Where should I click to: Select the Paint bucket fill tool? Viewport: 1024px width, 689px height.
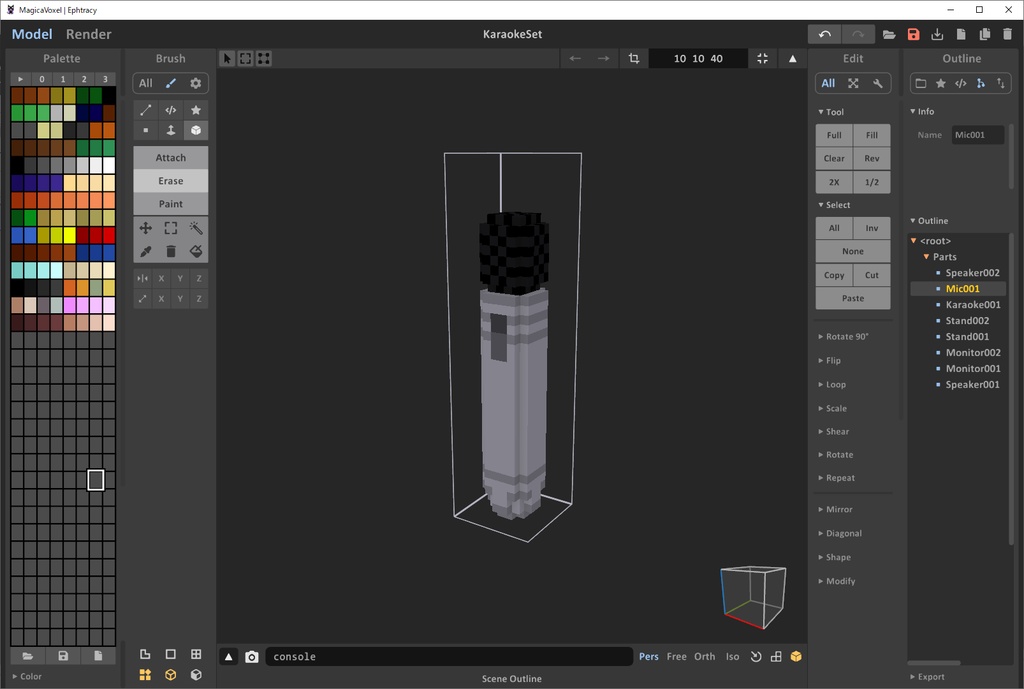(x=195, y=251)
